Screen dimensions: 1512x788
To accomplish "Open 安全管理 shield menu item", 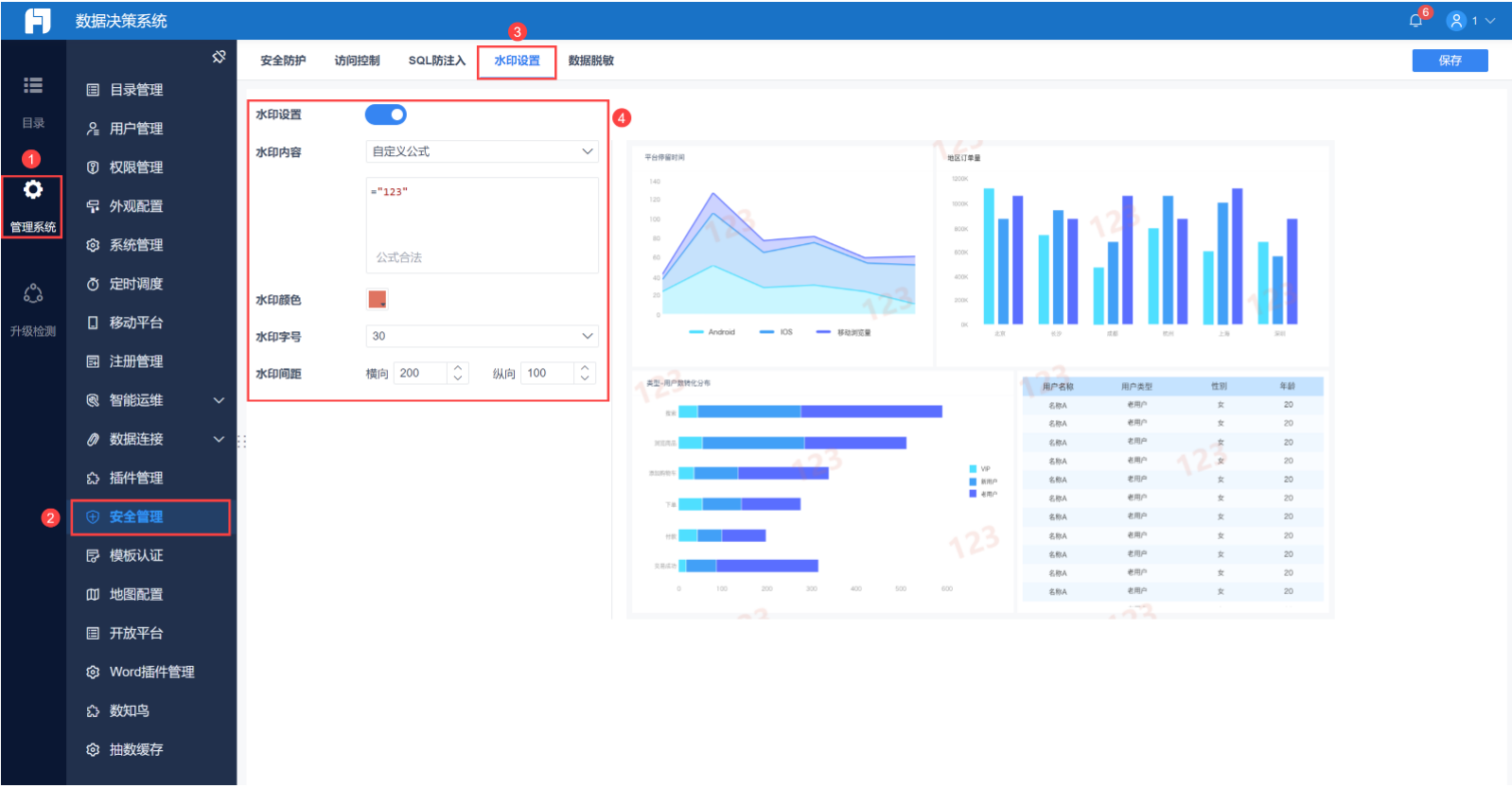I will 150,517.
